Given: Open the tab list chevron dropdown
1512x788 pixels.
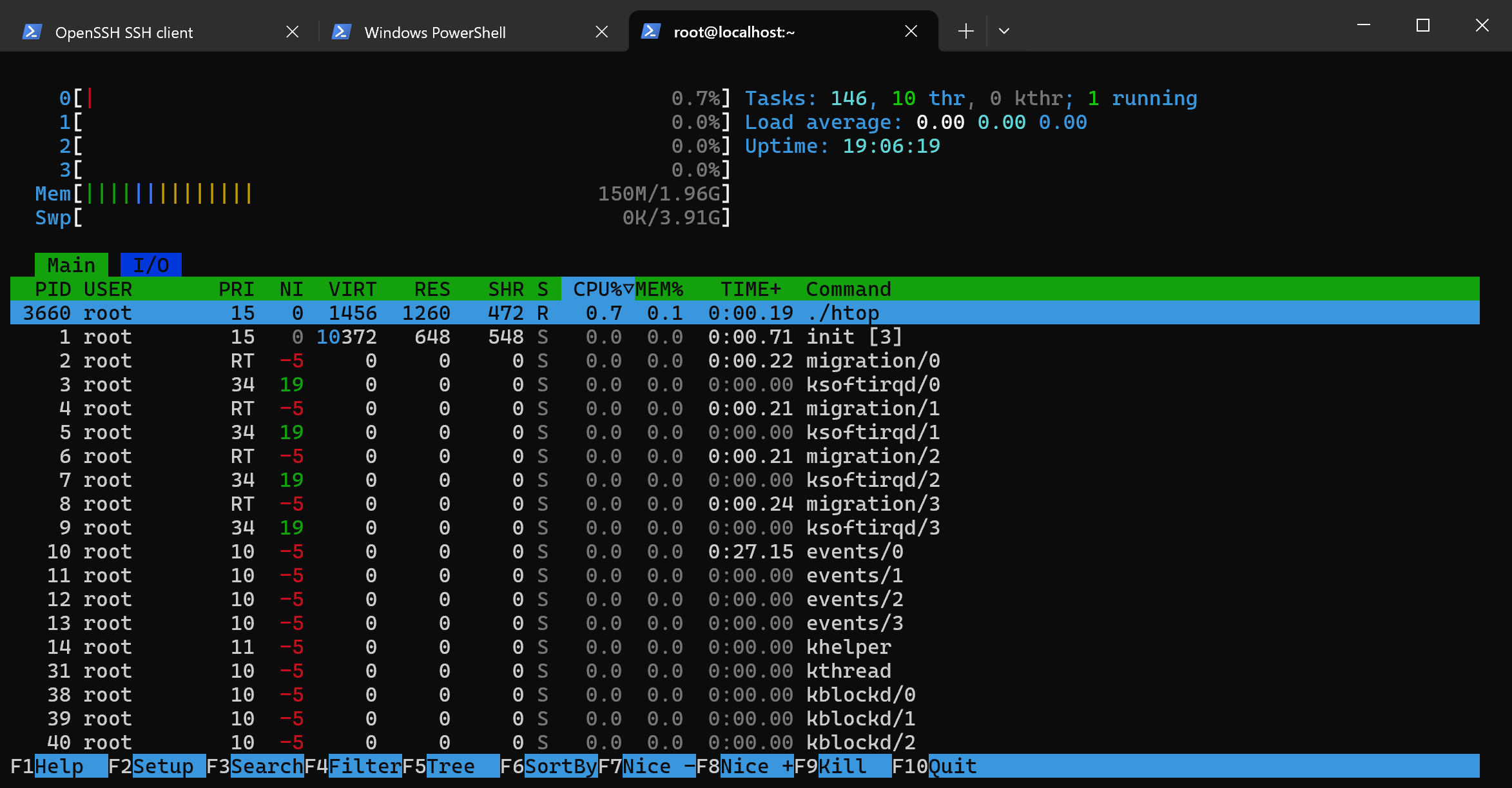Looking at the screenshot, I should [1003, 31].
